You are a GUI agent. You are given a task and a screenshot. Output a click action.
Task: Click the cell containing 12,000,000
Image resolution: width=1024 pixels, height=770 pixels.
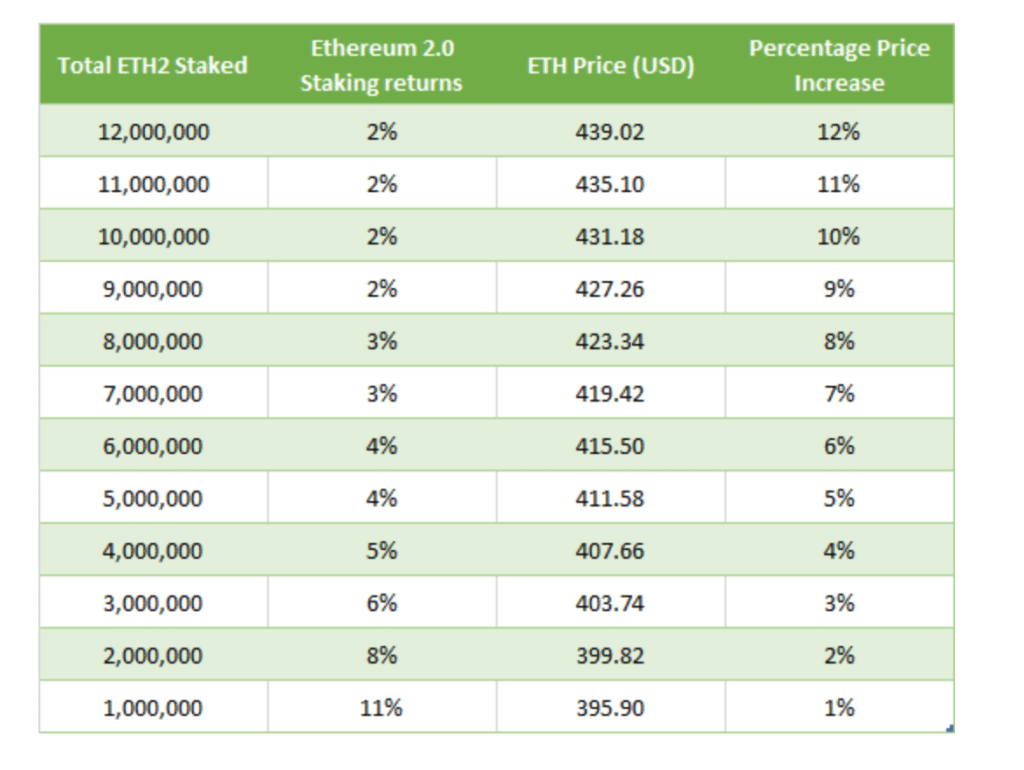pyautogui.click(x=153, y=131)
